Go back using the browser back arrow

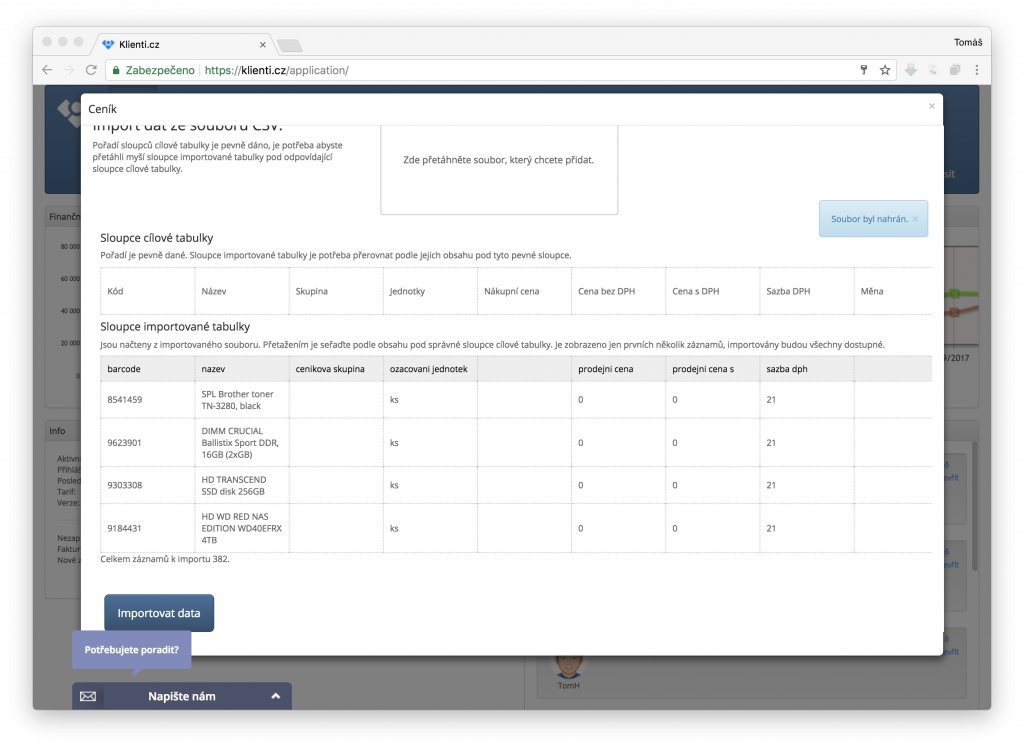pyautogui.click(x=47, y=71)
